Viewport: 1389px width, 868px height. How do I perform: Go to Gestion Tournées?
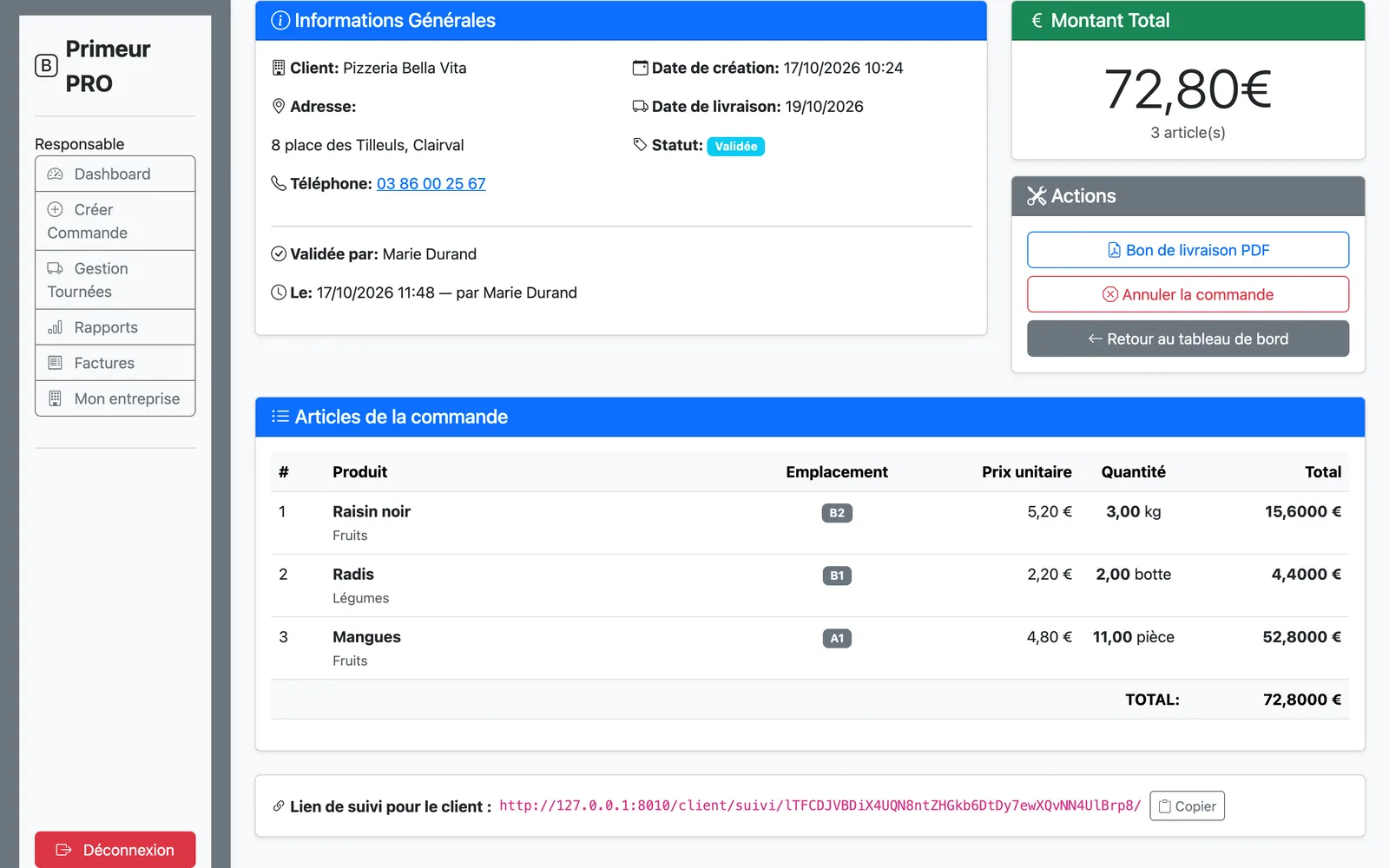(115, 280)
